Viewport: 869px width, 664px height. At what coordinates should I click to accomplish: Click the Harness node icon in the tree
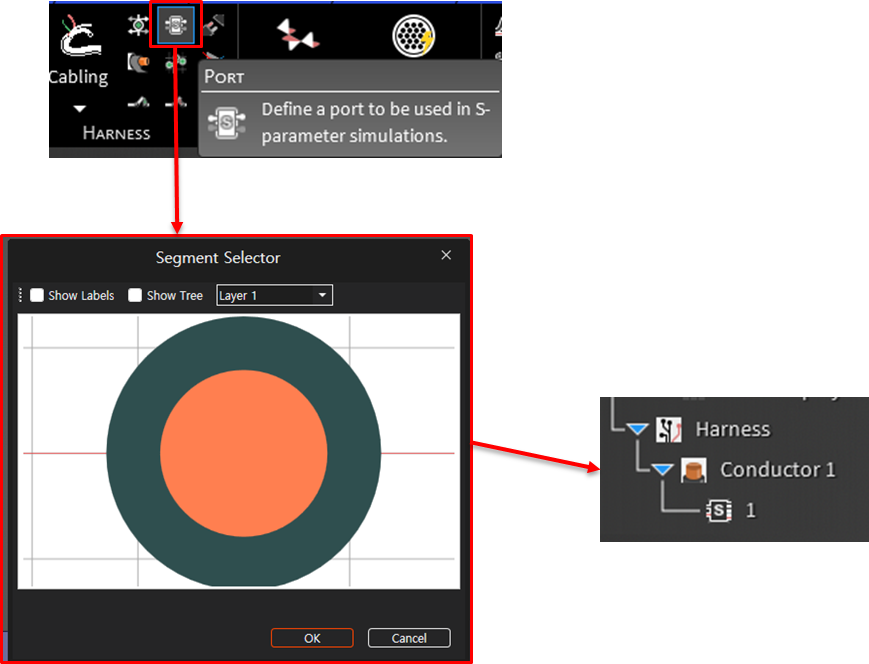coord(668,430)
